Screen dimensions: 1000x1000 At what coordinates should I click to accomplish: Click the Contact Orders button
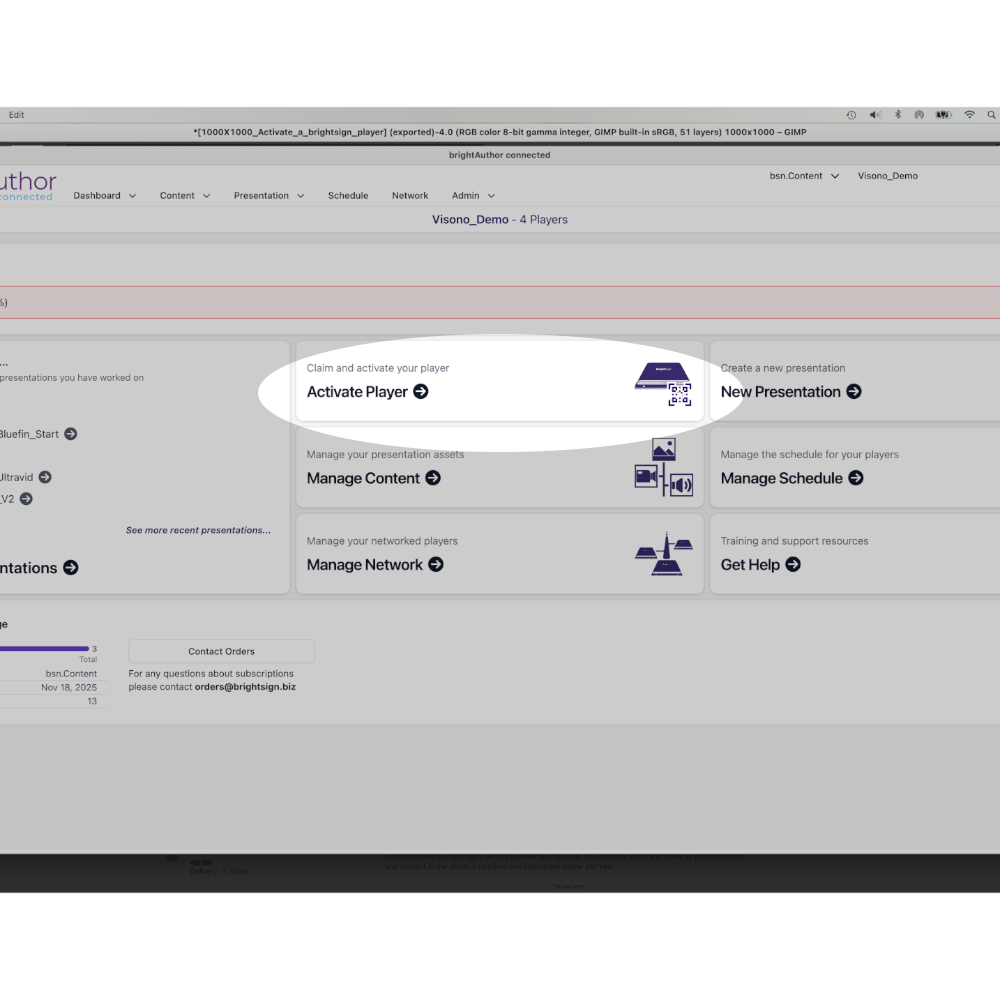221,651
